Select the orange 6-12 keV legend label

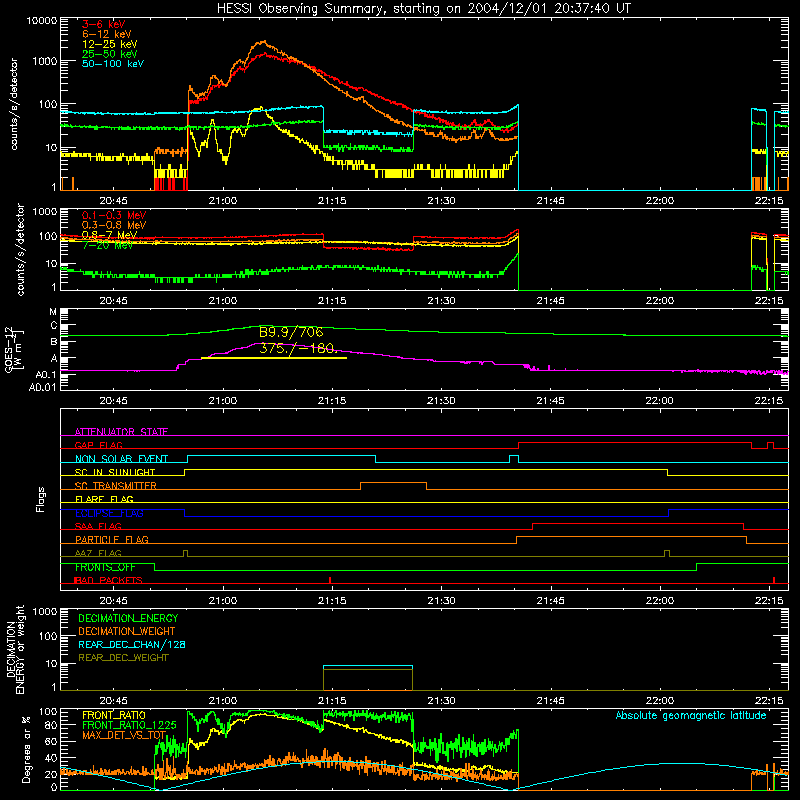107,34
